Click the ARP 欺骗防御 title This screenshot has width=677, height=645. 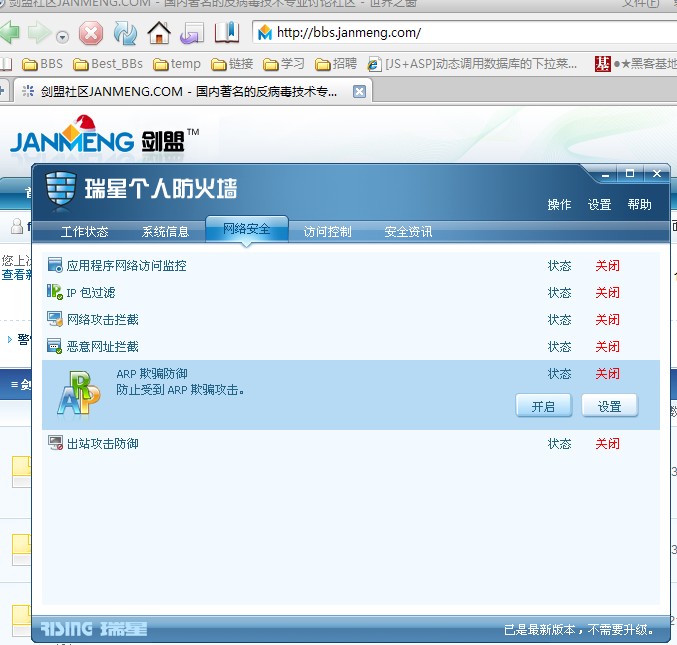point(152,373)
